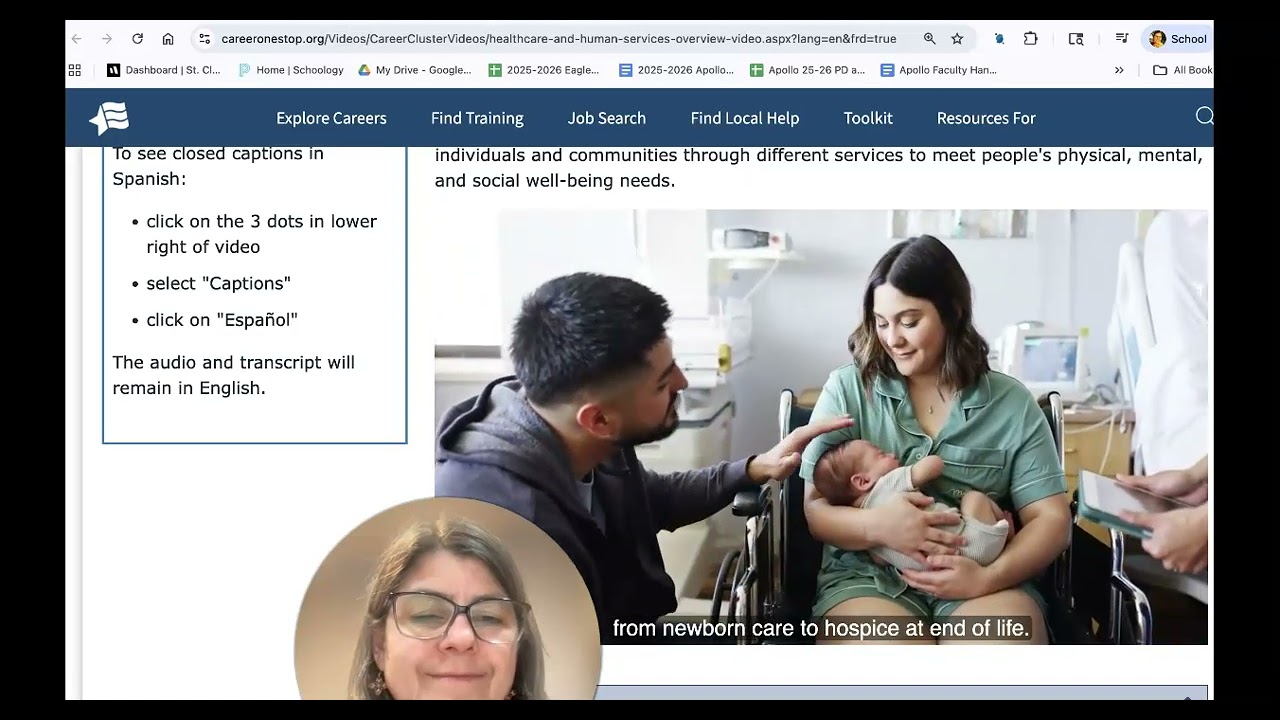The width and height of the screenshot is (1280, 720).
Task: Go forward with the browser forward arrow
Action: pos(107,39)
